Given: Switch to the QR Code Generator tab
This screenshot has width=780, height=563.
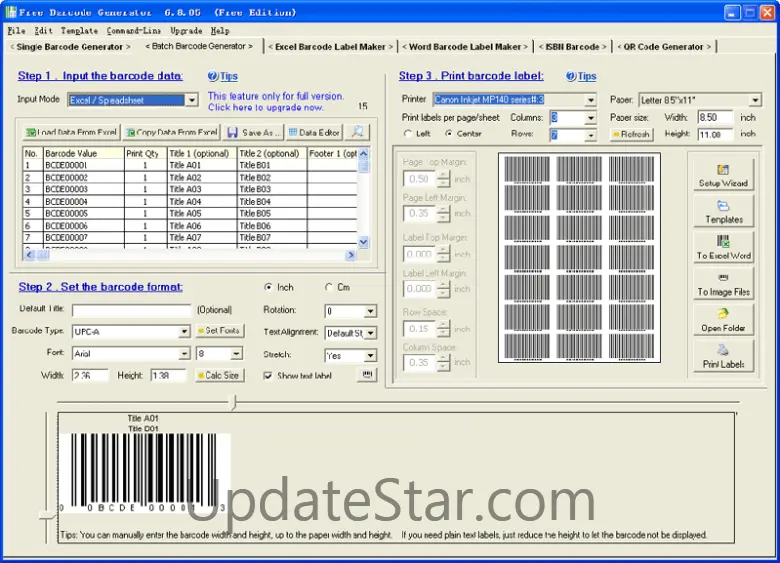Looking at the screenshot, I should coord(665,46).
